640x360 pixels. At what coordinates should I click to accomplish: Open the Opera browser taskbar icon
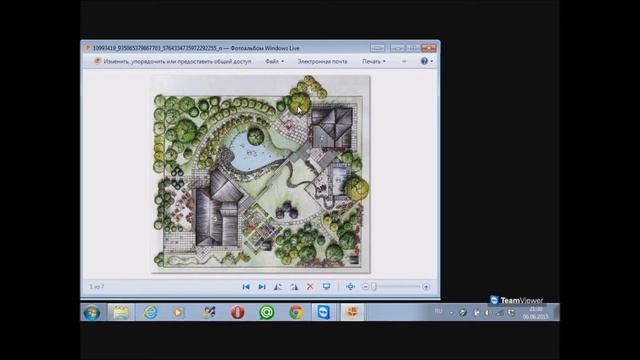coord(238,313)
